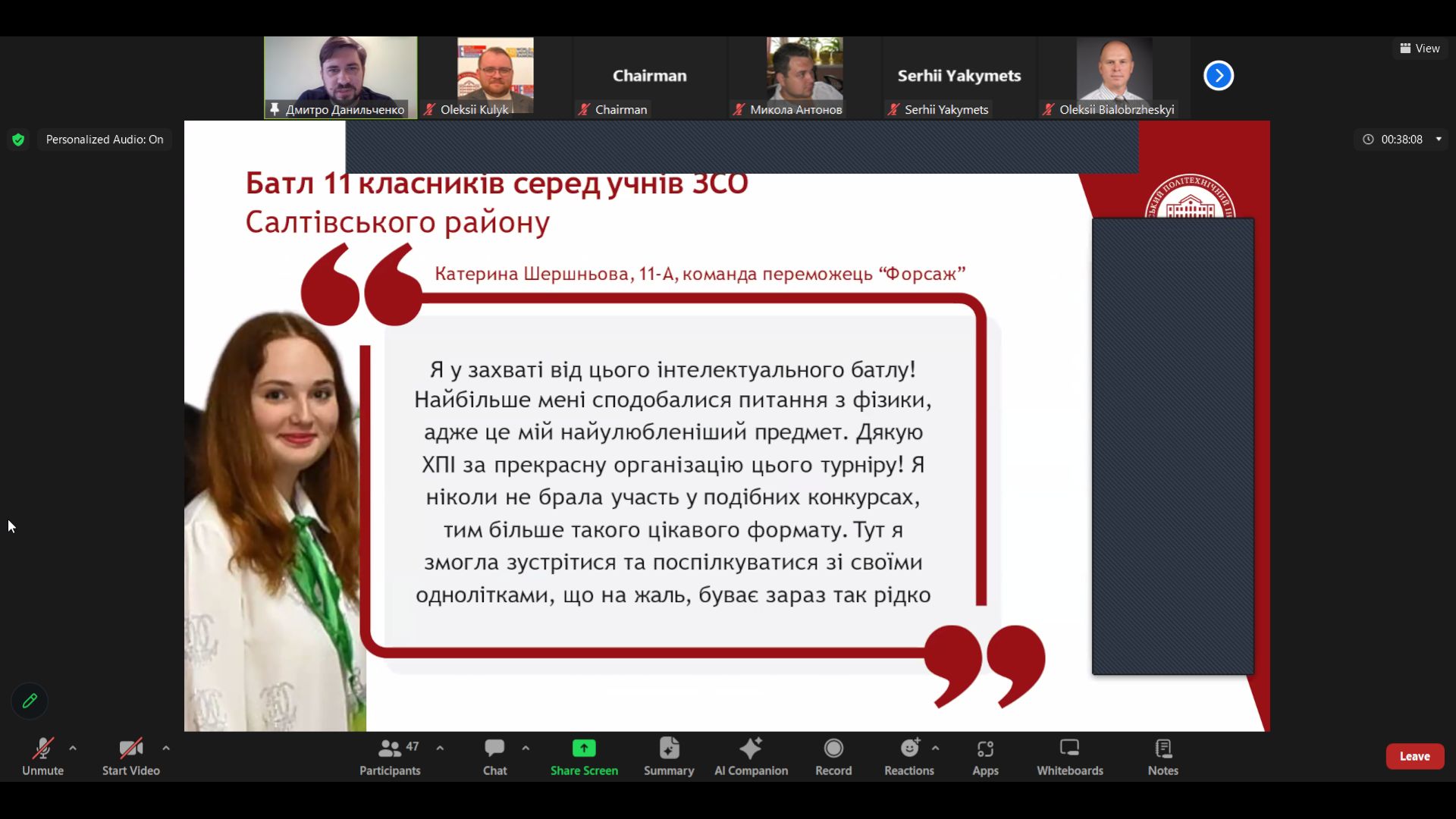Viewport: 1456px width, 819px height.
Task: Launch AI Companion
Action: coord(751,748)
